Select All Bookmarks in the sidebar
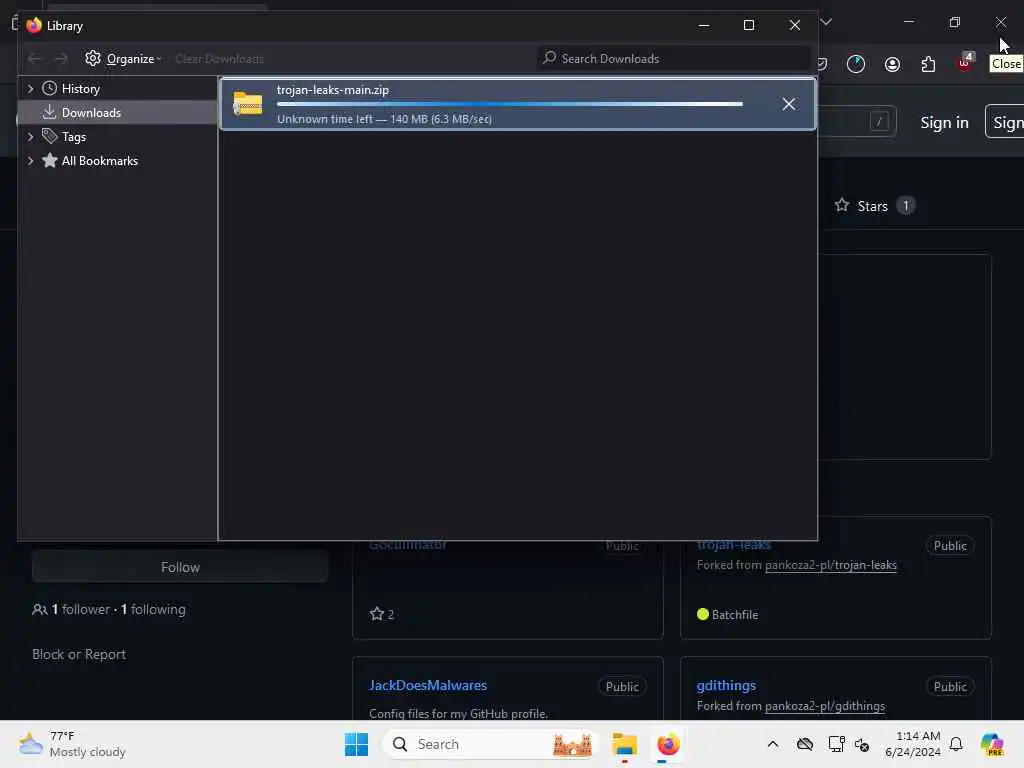 click(99, 161)
